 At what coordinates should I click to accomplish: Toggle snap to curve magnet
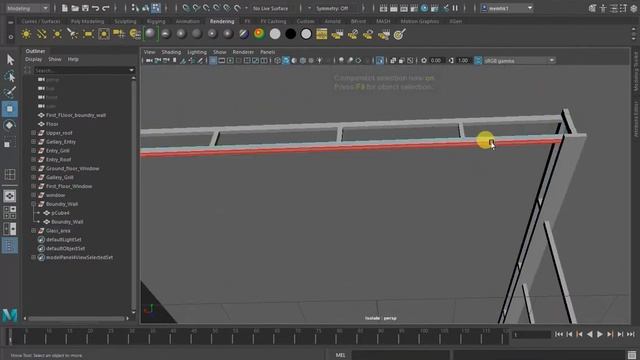196,8
